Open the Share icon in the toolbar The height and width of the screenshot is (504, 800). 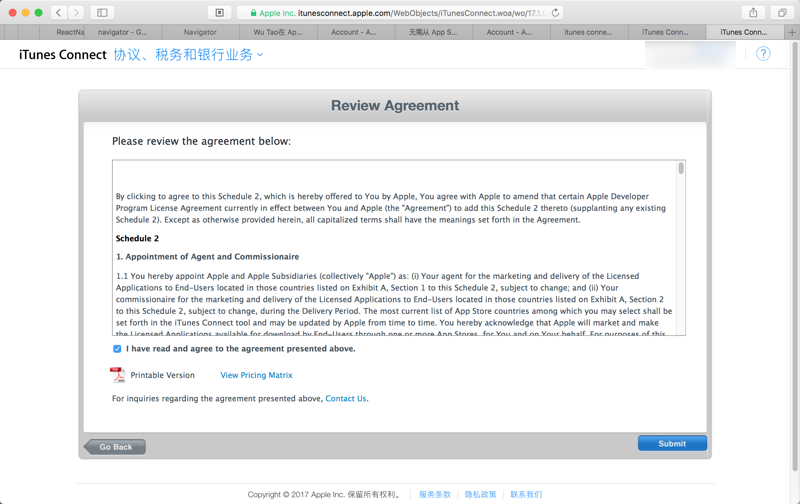tap(753, 13)
